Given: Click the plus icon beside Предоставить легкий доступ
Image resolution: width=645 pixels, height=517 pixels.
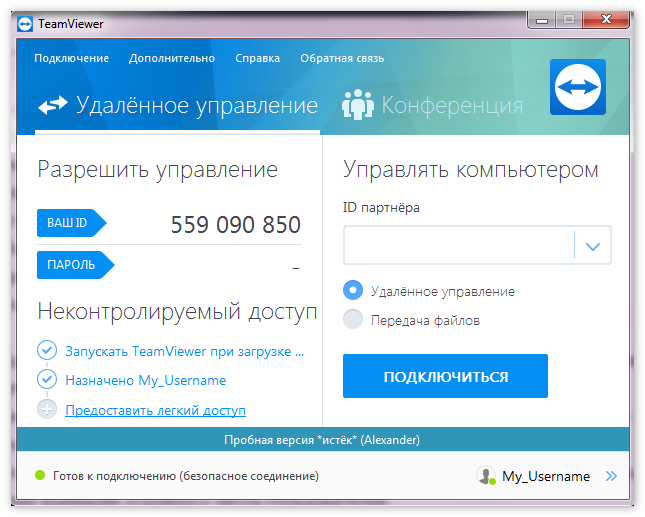Looking at the screenshot, I should (47, 409).
